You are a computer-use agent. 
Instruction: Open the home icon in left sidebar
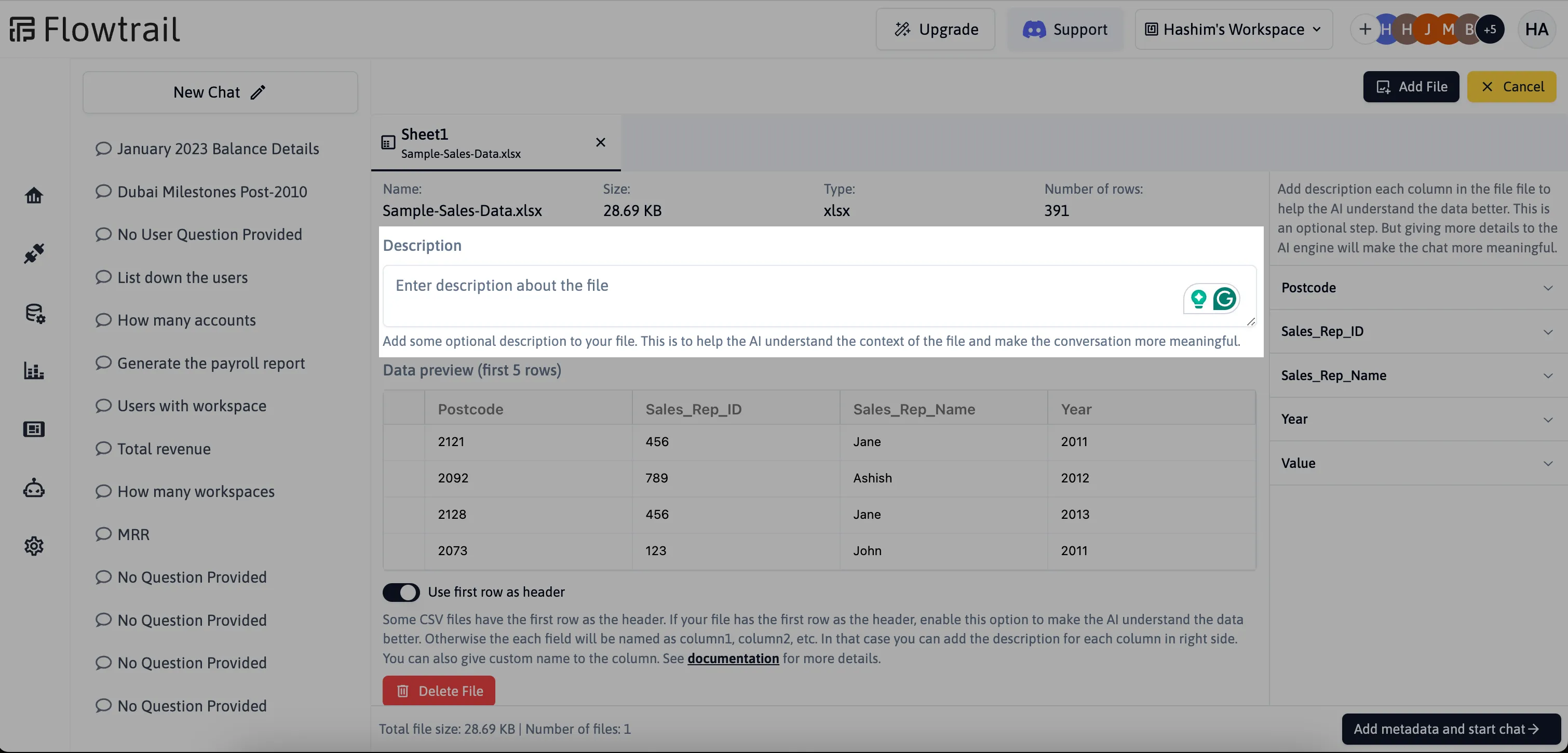[x=34, y=195]
